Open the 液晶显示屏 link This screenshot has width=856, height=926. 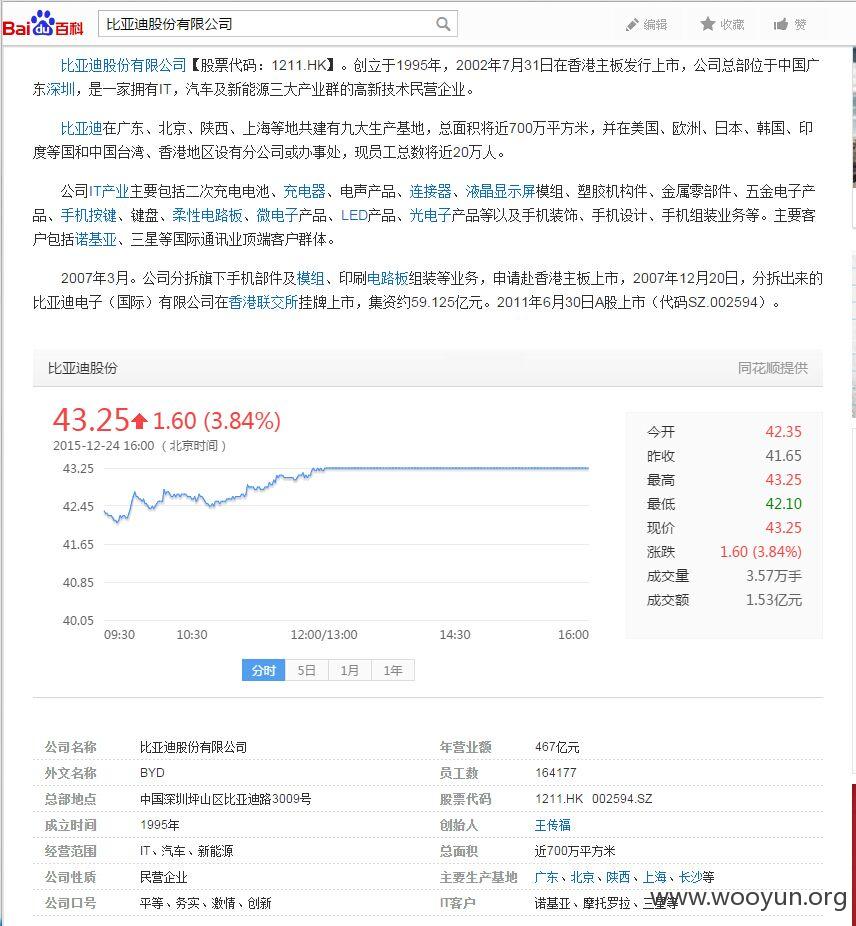click(500, 191)
